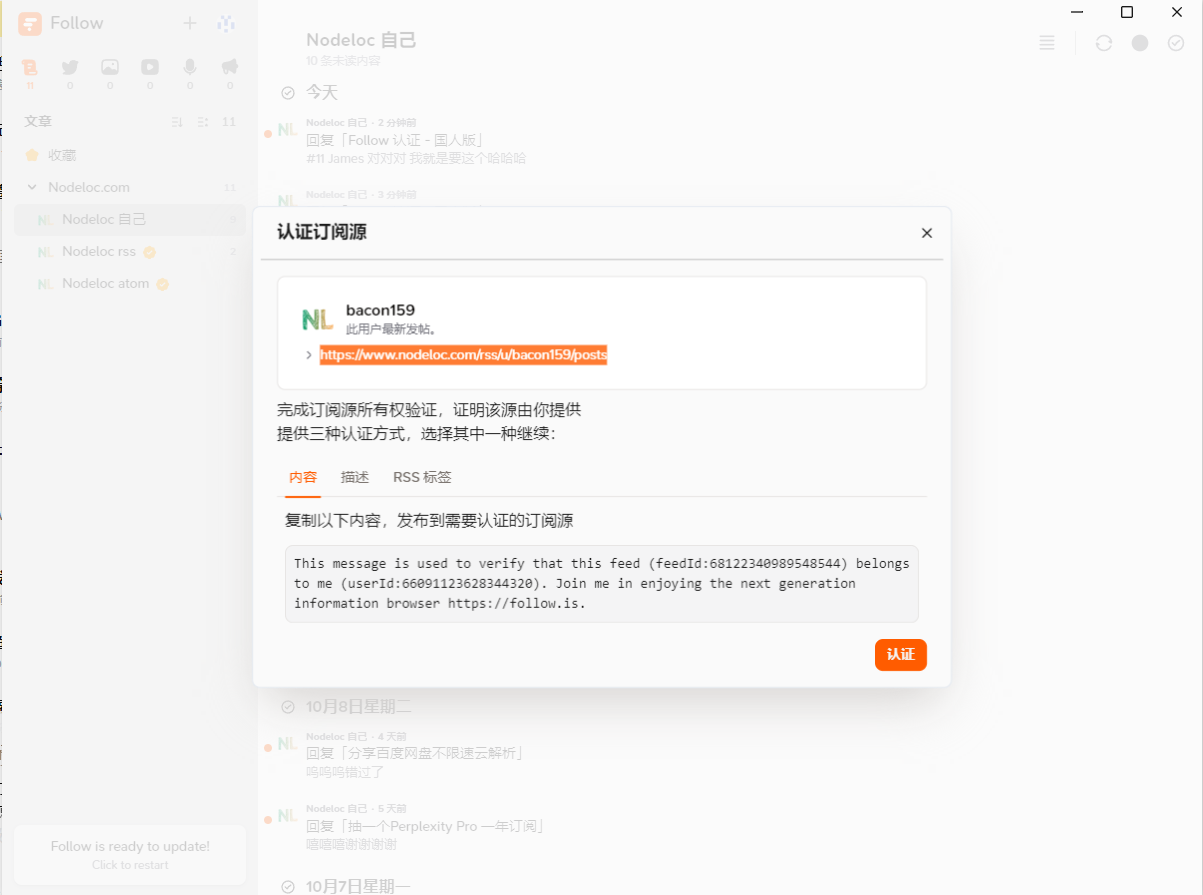Mark all entries as read check icon
Viewport: 1203px width, 895px height.
point(1176,43)
